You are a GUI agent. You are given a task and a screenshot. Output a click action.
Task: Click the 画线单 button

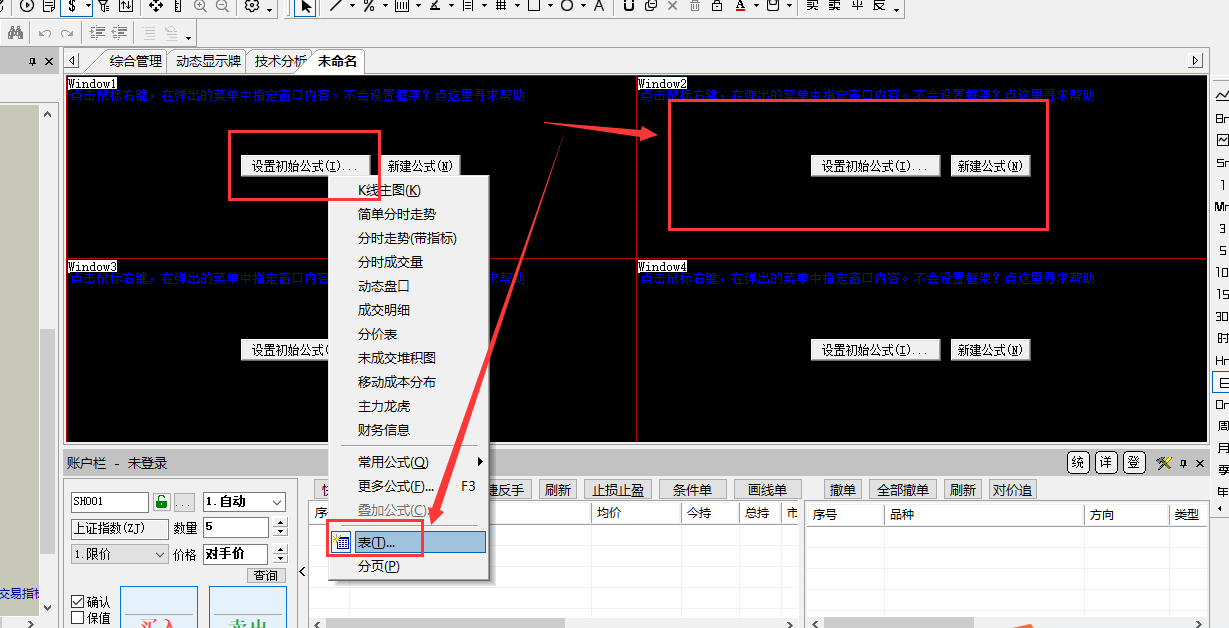(x=768, y=490)
